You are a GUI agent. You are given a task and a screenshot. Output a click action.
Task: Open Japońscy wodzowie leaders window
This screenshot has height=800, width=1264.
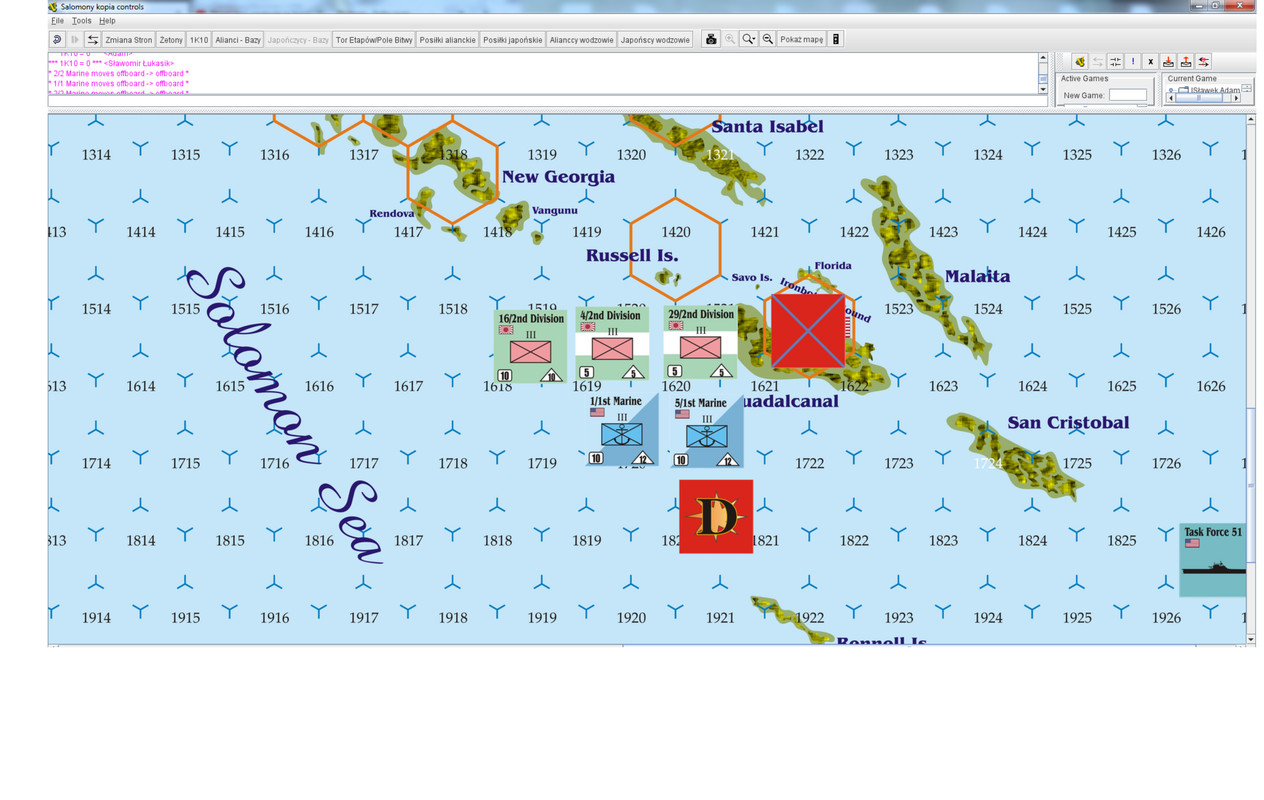tap(655, 39)
